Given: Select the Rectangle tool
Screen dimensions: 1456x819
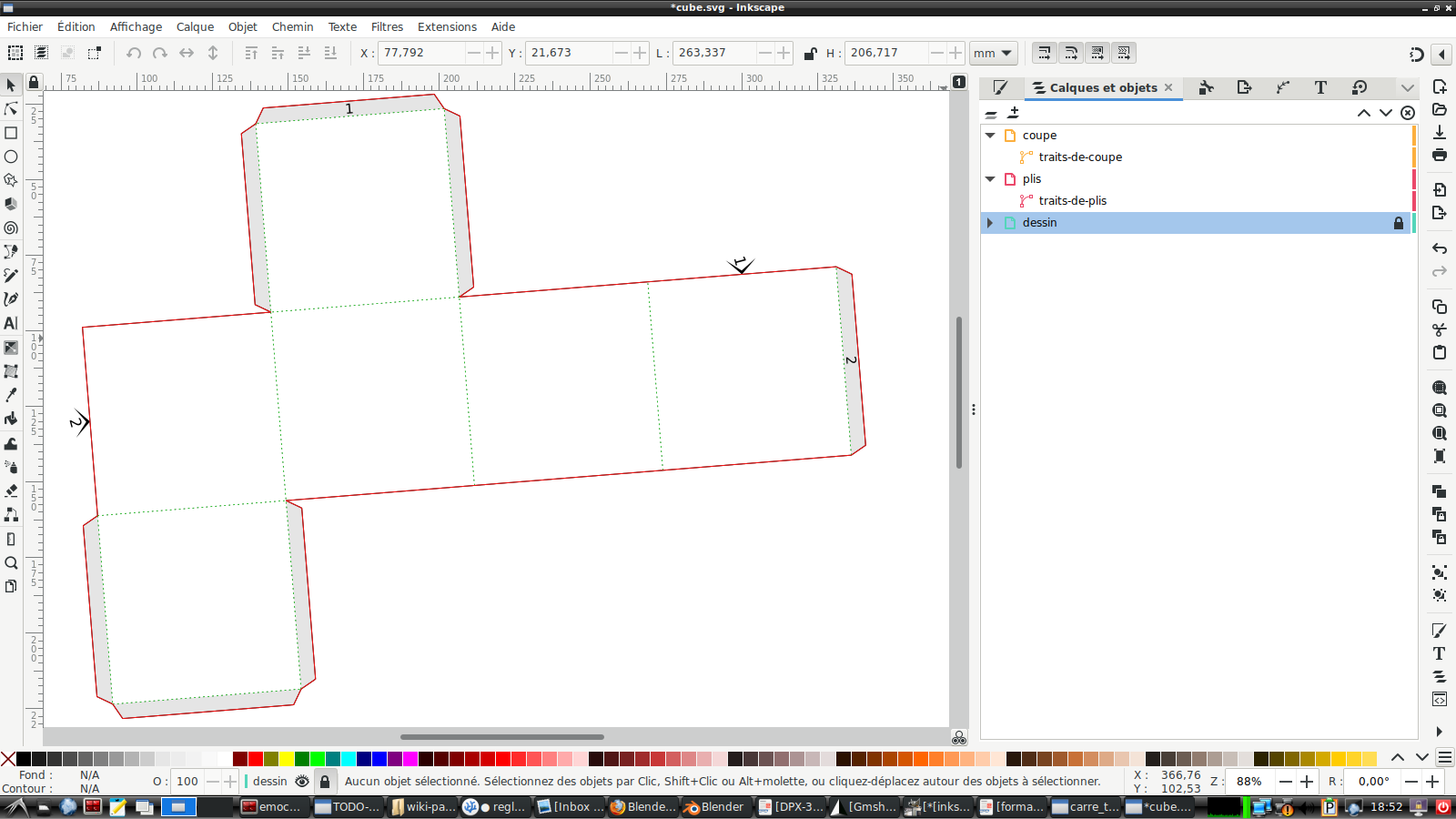Looking at the screenshot, I should click(x=11, y=135).
